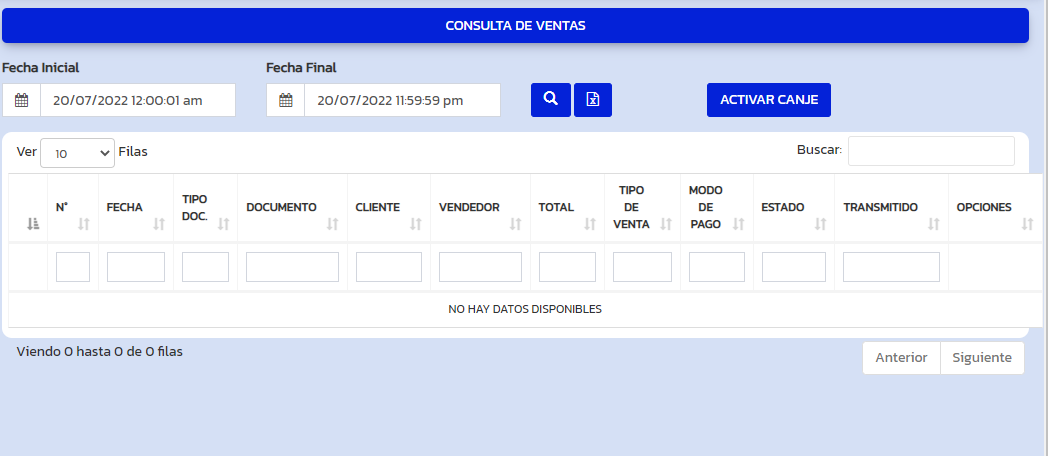Sort the table by the VENDEDOR column
This screenshot has width=1048, height=456.
(x=479, y=208)
